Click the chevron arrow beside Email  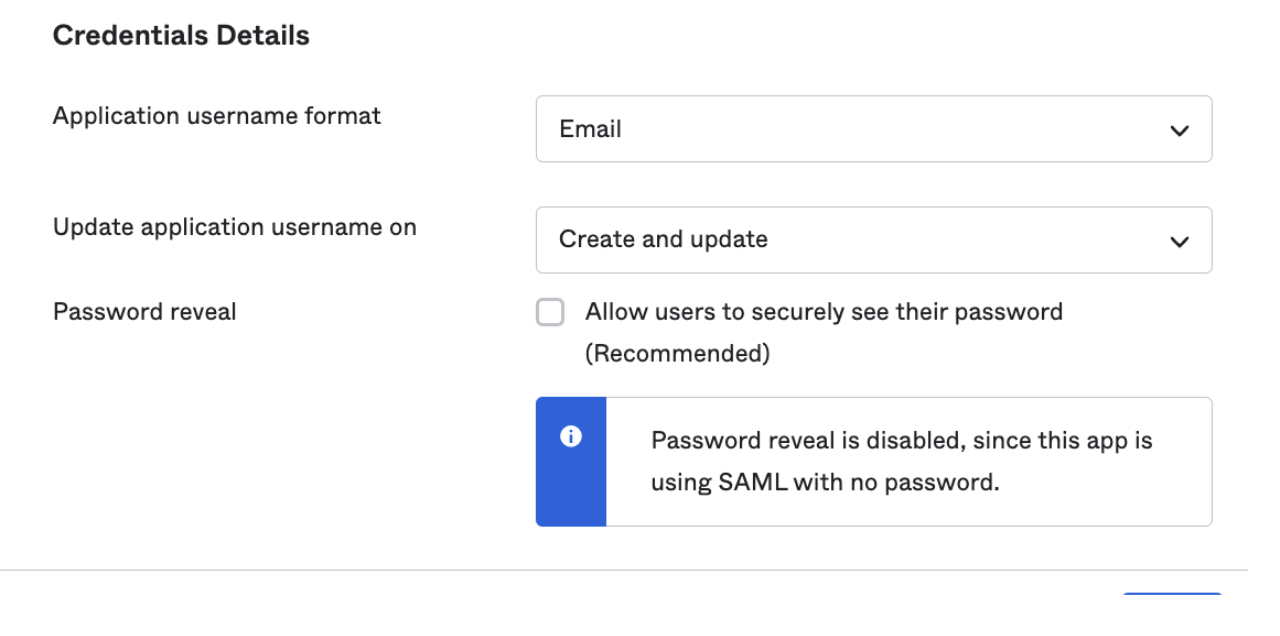(1180, 131)
